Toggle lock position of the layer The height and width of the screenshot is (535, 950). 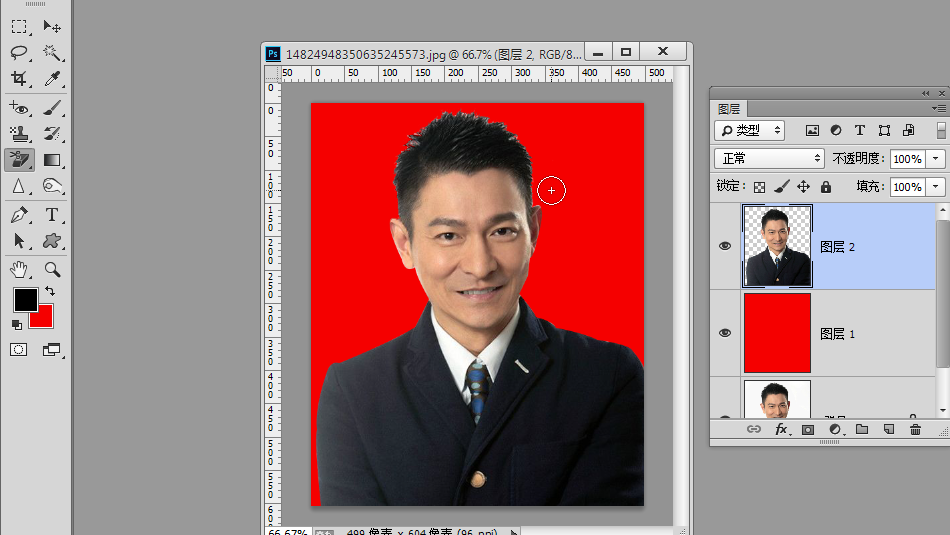803,187
